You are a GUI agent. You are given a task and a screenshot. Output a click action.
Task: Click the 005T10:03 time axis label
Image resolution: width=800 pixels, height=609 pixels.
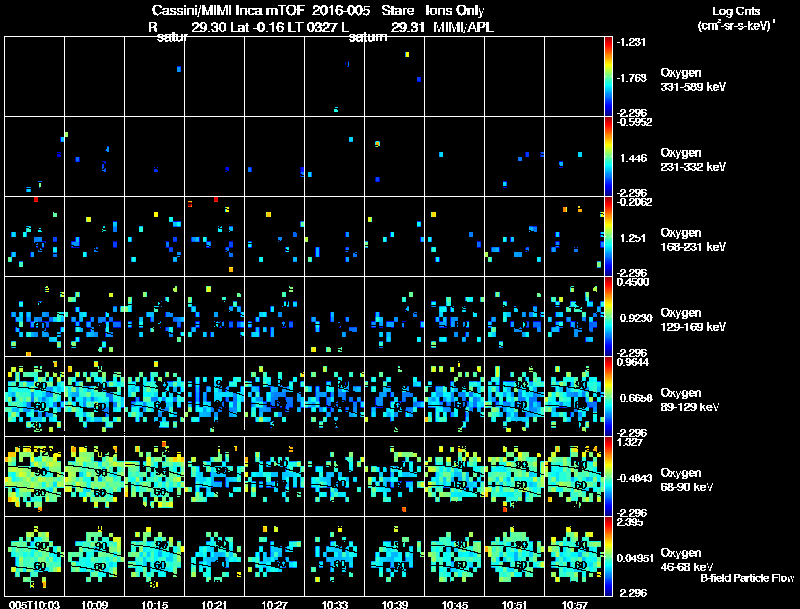(35, 604)
